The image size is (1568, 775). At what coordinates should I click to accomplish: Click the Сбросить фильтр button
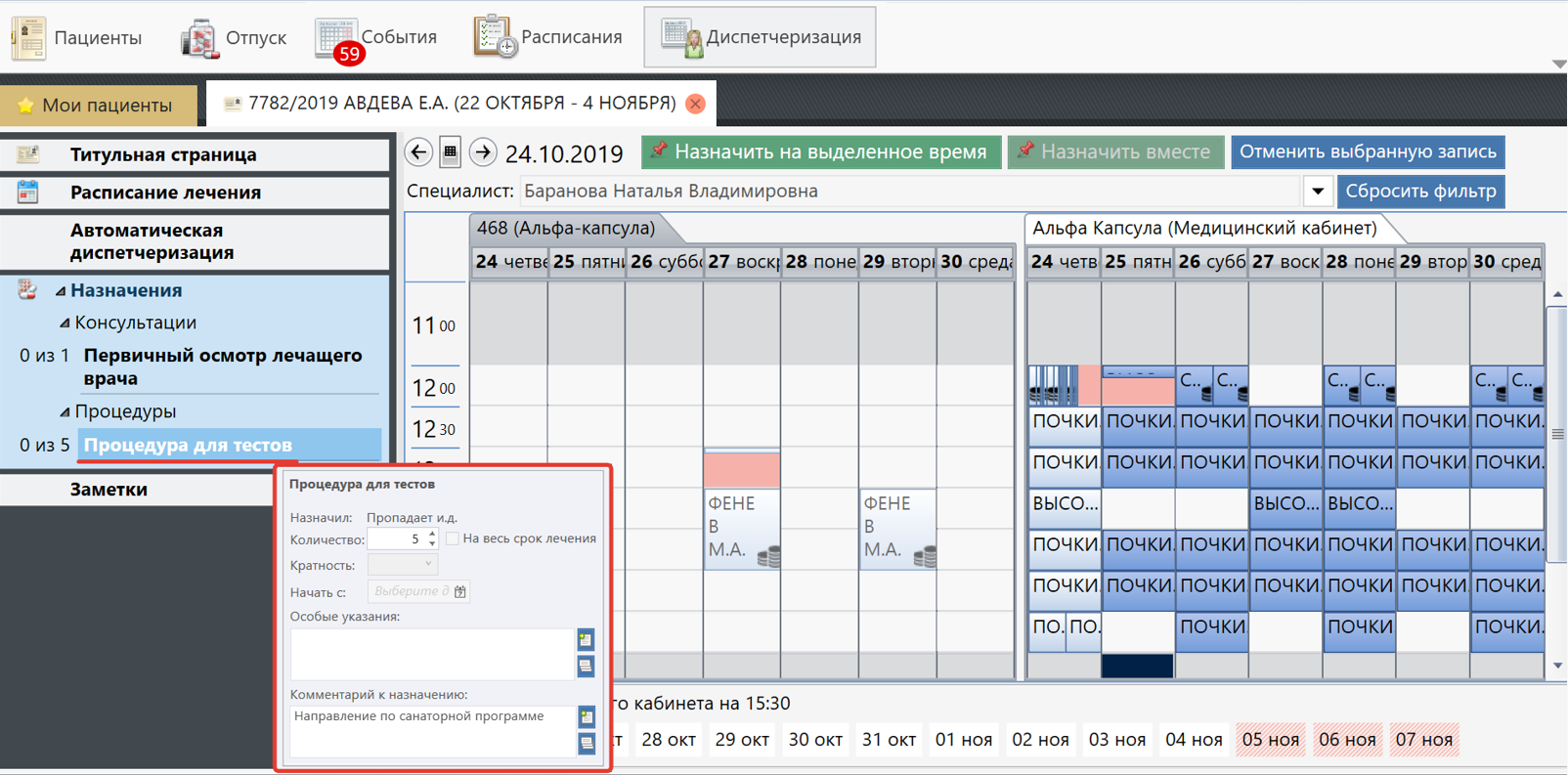click(x=1419, y=192)
